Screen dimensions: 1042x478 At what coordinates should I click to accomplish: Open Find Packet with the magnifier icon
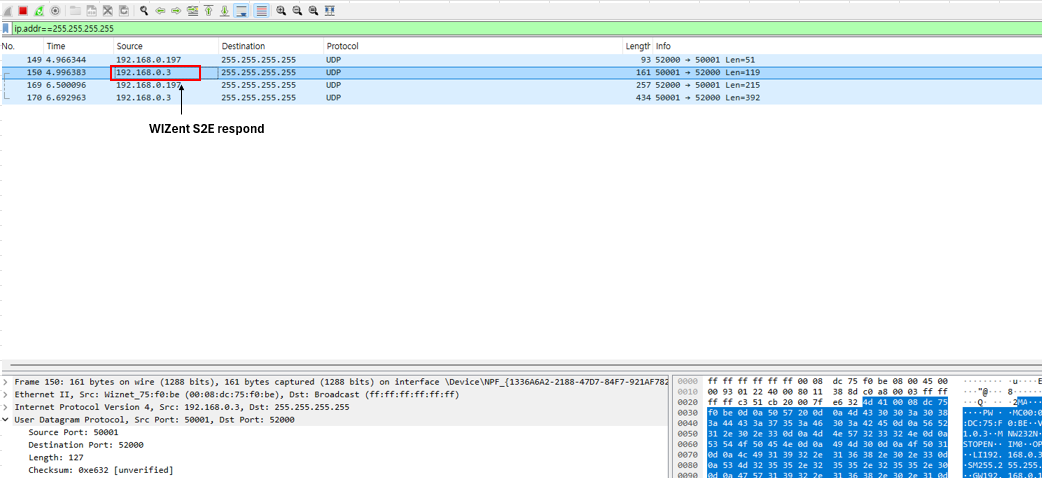[144, 11]
